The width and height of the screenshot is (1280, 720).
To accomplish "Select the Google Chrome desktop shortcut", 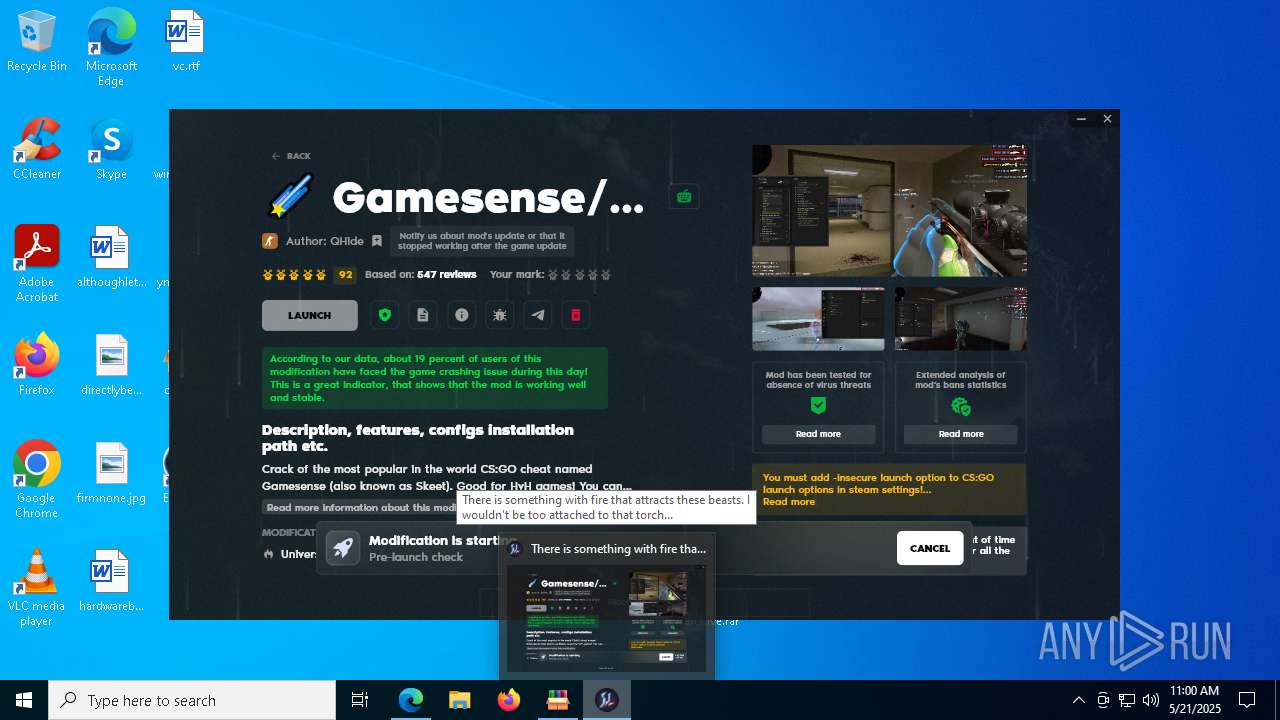I will pyautogui.click(x=37, y=480).
